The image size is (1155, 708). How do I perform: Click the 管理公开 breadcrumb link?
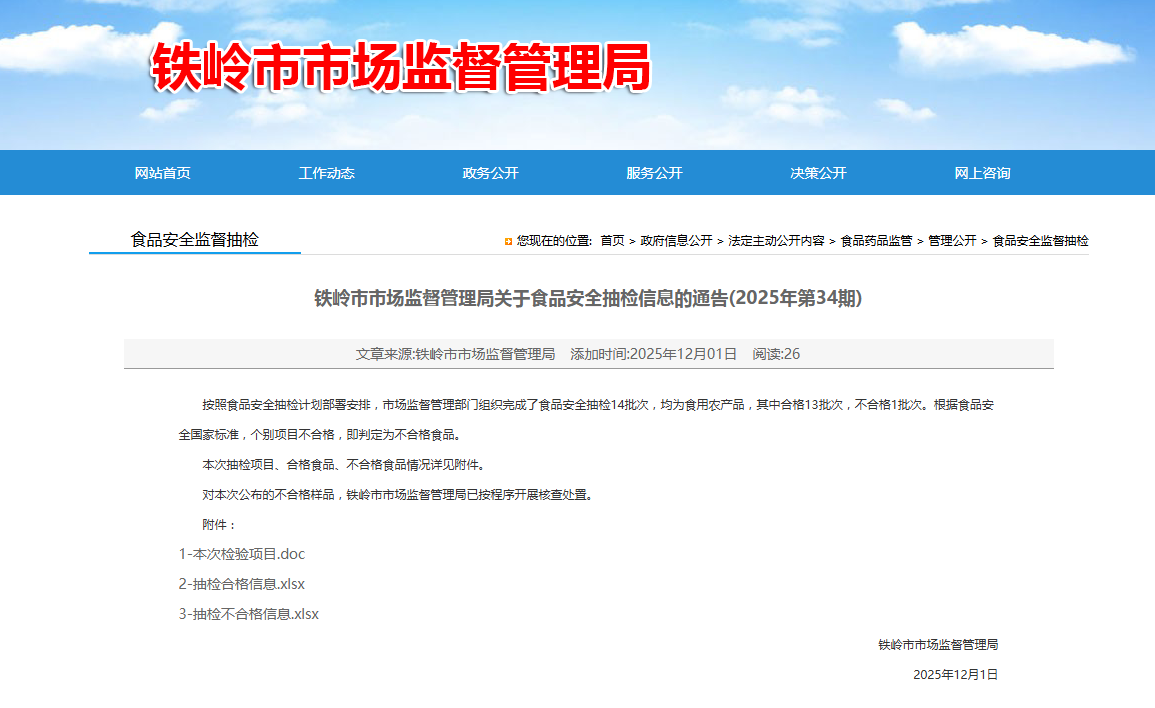[952, 241]
